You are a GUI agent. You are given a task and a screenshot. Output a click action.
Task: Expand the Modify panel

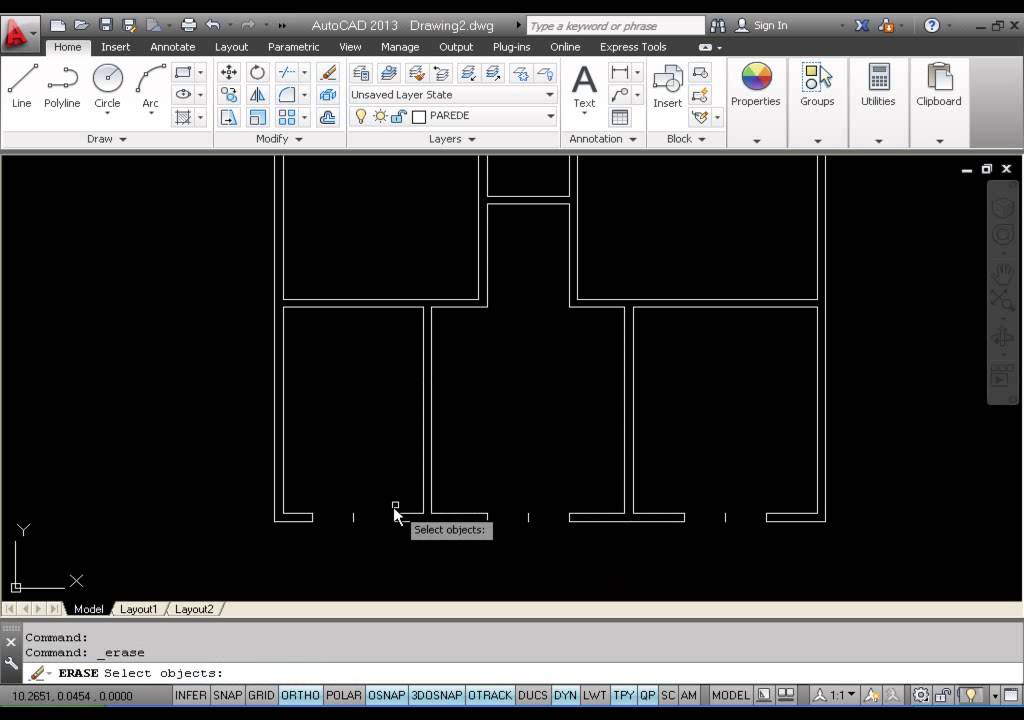[x=279, y=139]
